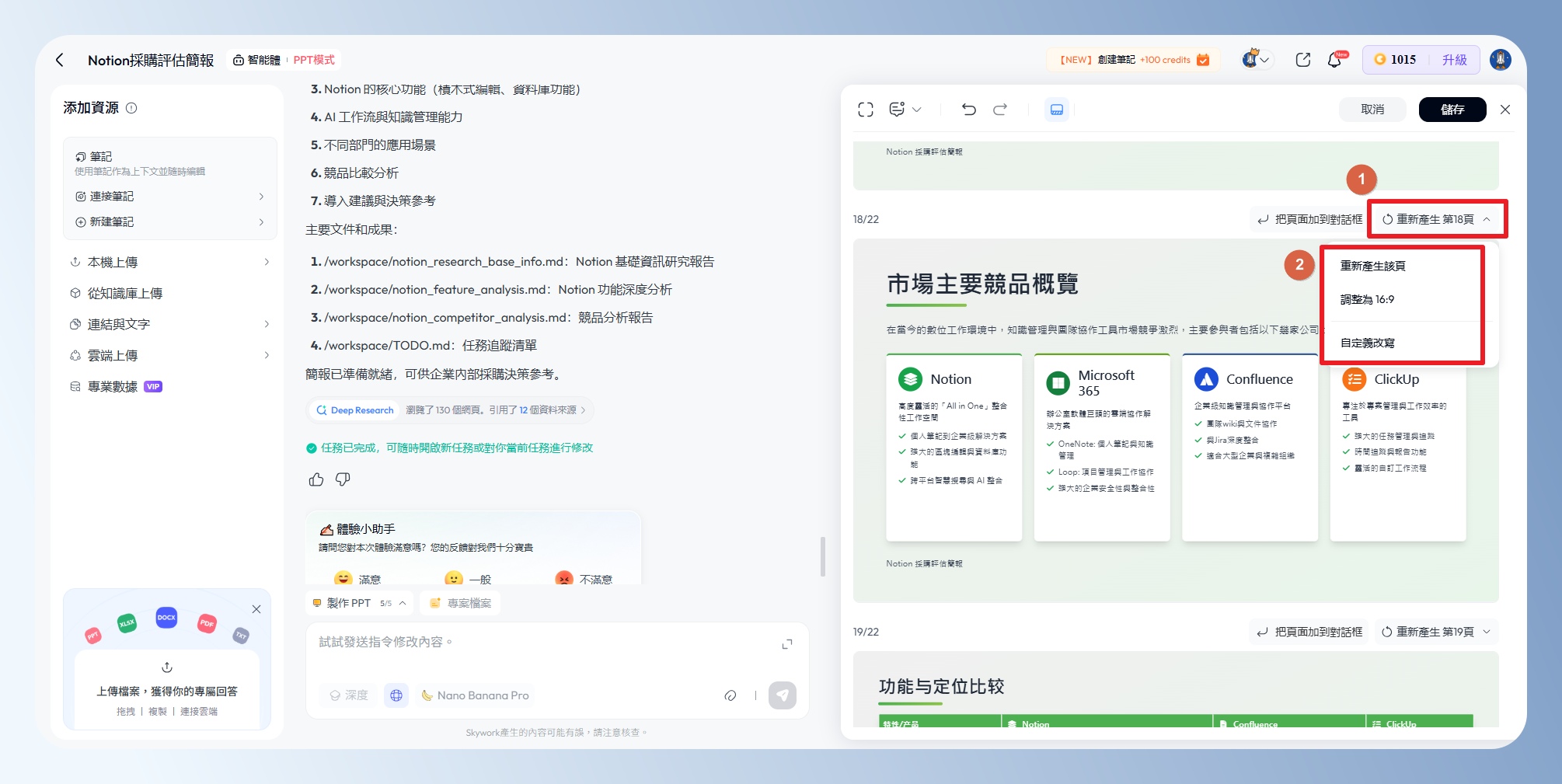Click the redo arrow in slide toolbar
This screenshot has width=1562, height=784.
coord(1000,110)
